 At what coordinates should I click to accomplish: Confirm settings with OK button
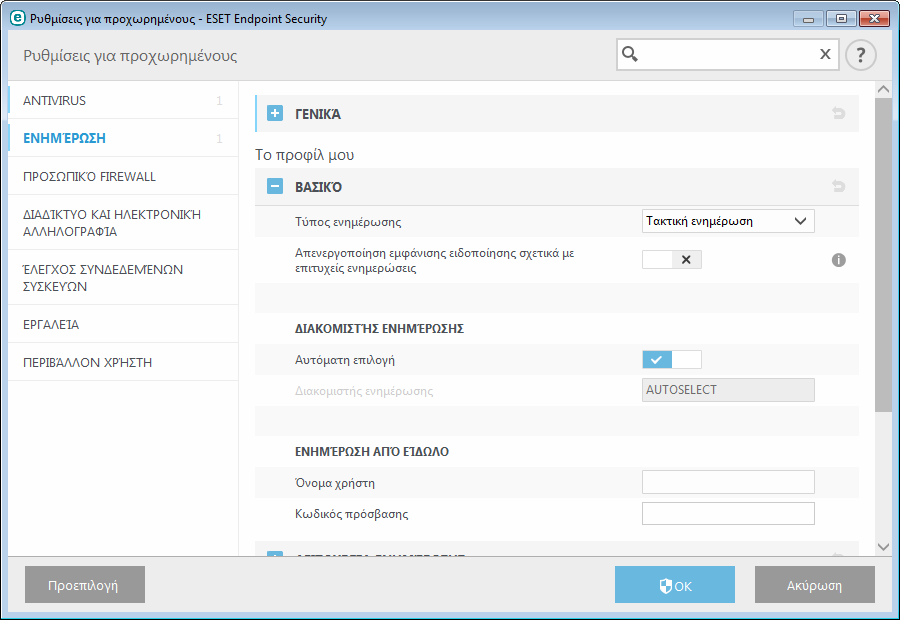click(x=674, y=584)
